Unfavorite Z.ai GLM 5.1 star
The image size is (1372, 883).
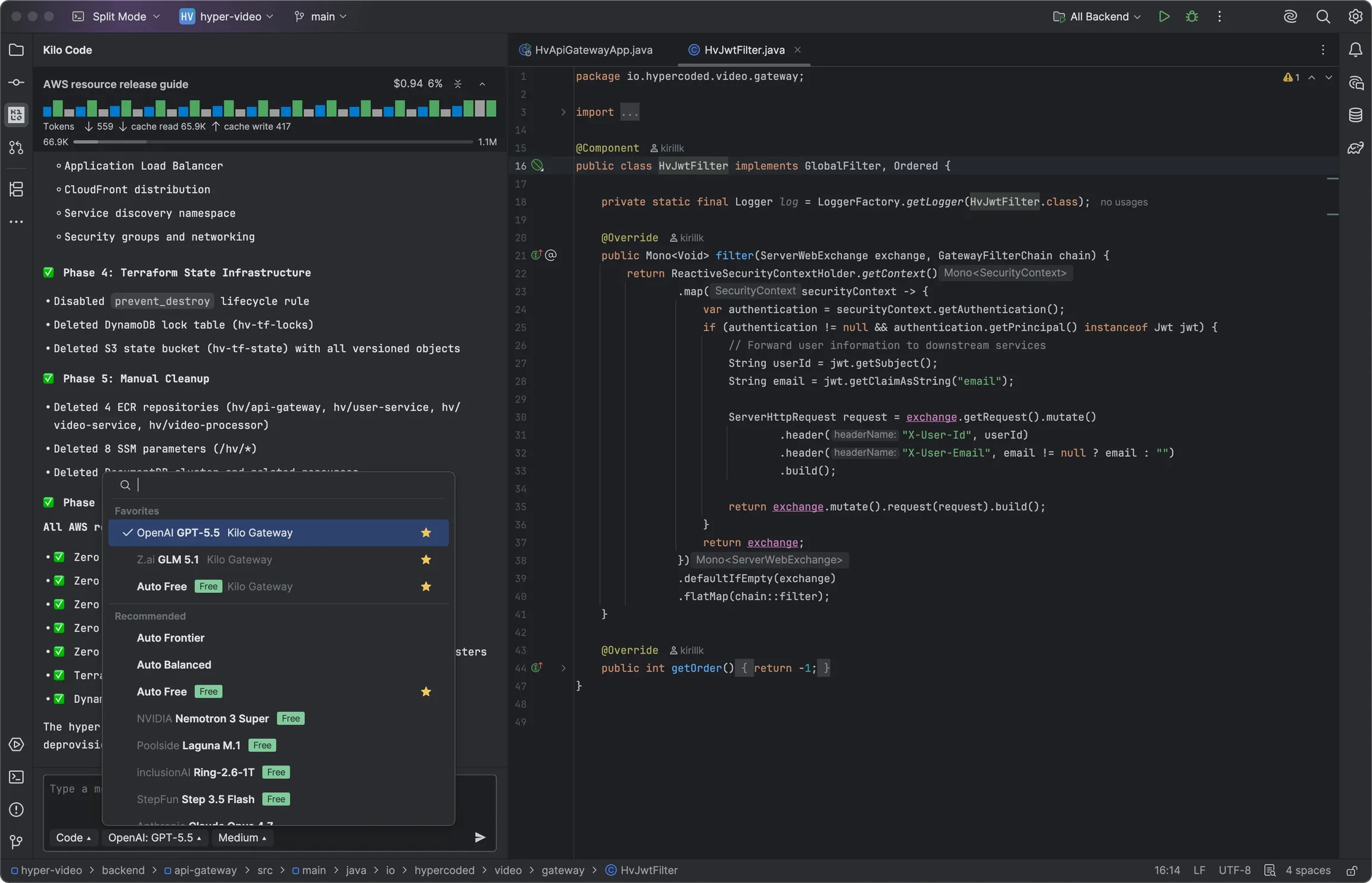tap(426, 559)
